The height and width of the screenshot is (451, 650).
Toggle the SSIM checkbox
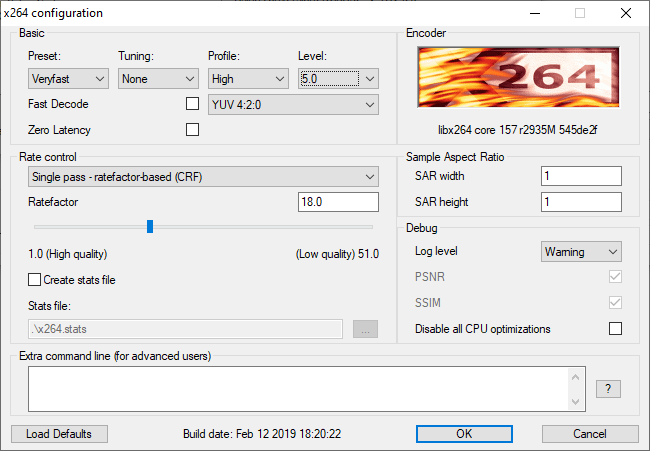[x=615, y=303]
